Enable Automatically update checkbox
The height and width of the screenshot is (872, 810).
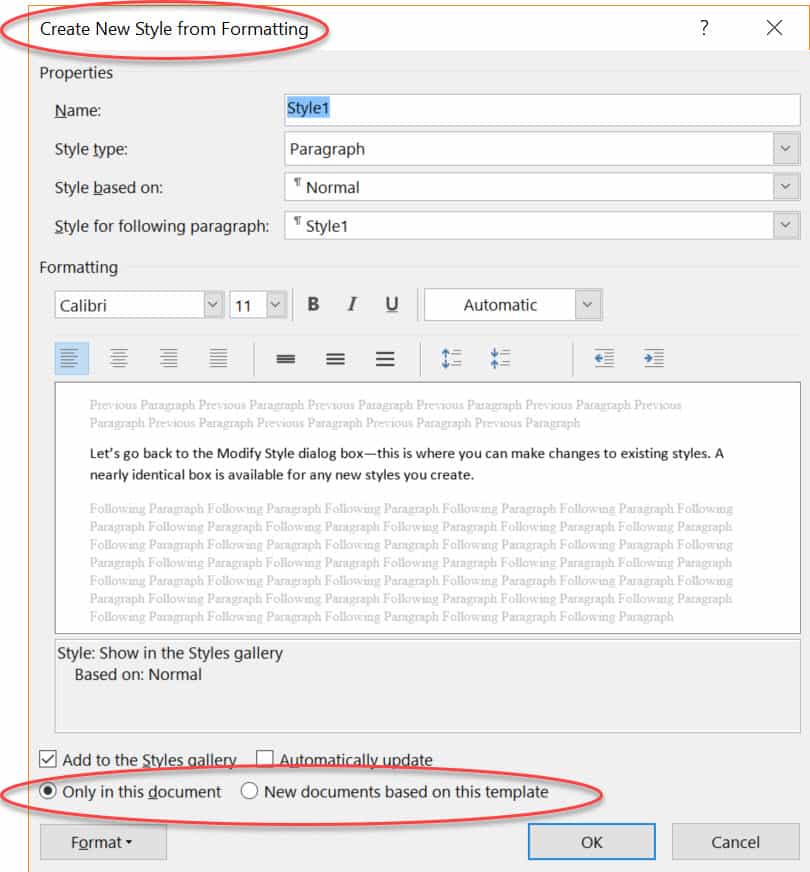[265, 759]
